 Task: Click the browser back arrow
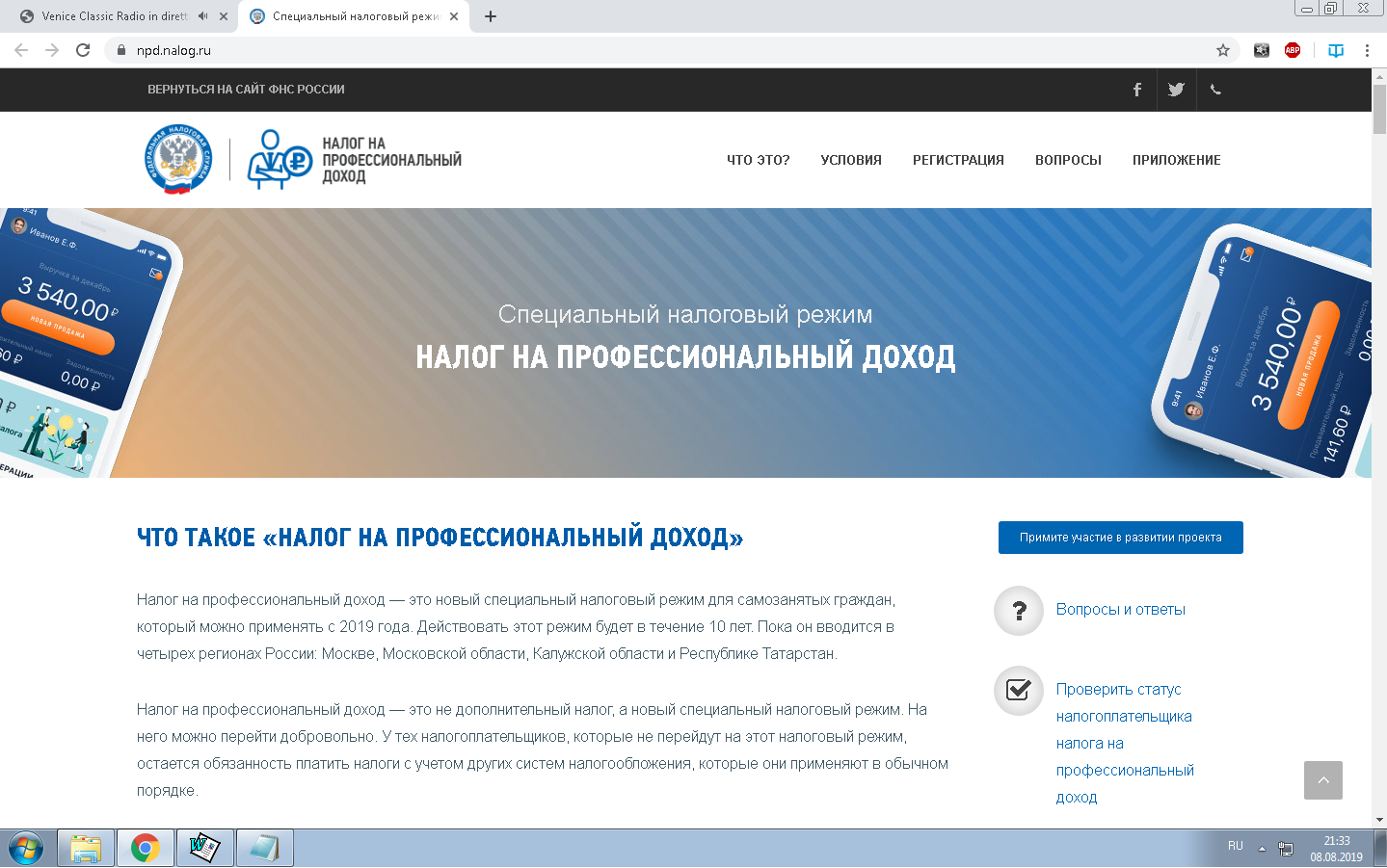21,50
